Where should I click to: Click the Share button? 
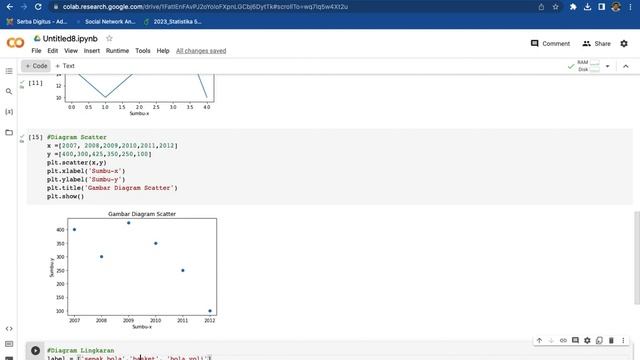pos(597,43)
